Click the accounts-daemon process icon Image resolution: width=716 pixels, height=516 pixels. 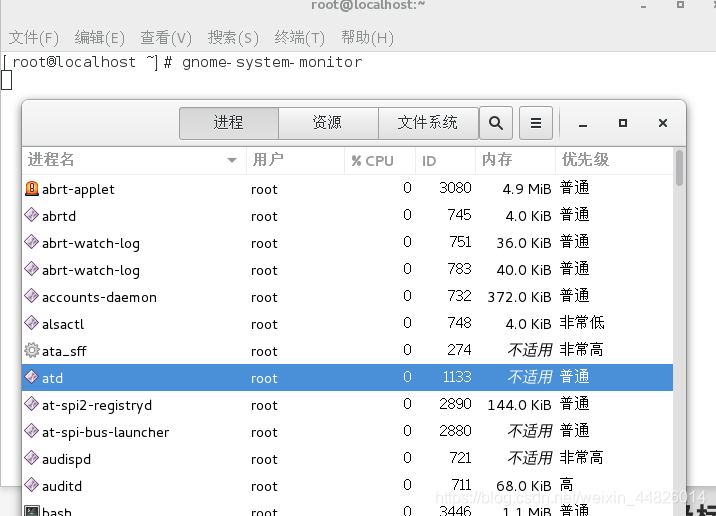[x=32, y=296]
